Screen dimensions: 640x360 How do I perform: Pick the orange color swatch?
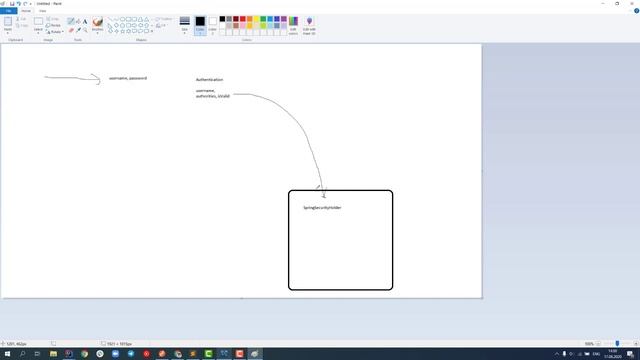[x=249, y=19]
